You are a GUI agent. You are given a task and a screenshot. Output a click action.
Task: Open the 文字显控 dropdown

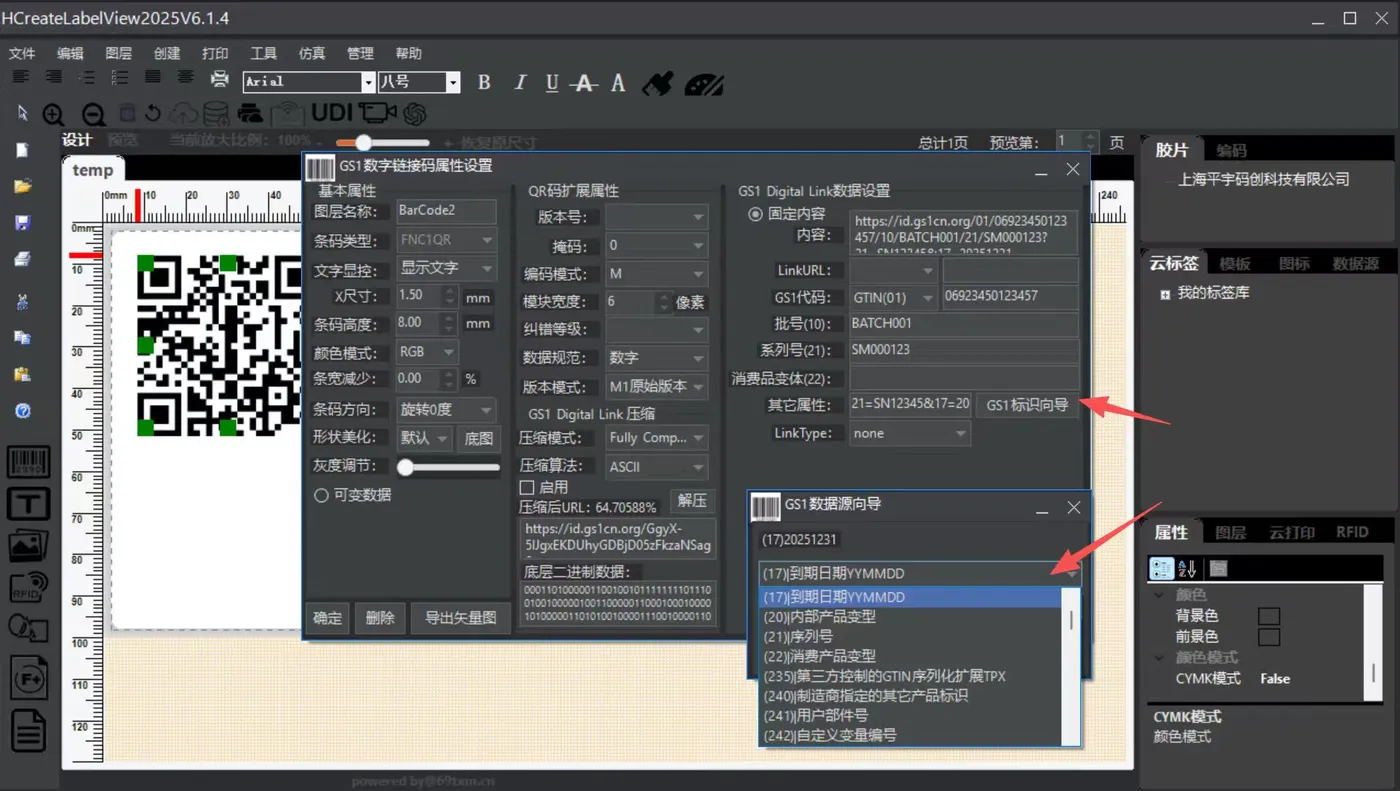point(446,268)
